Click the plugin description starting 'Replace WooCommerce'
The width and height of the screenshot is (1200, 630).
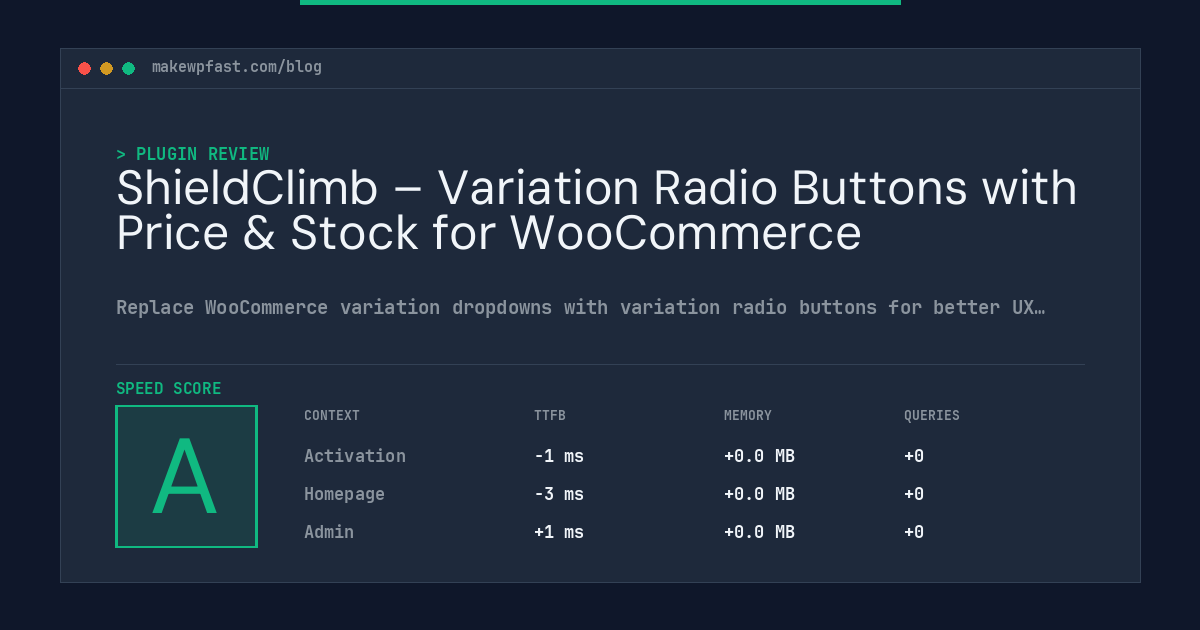point(581,307)
